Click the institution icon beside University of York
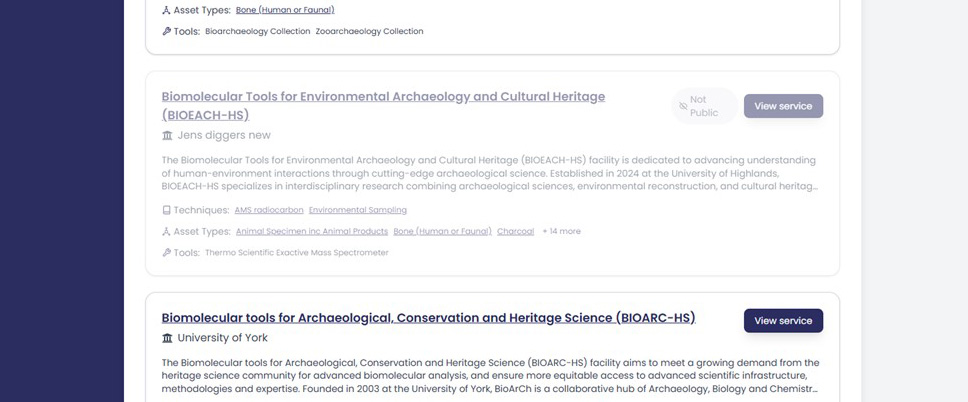This screenshot has height=402, width=968. (168, 338)
